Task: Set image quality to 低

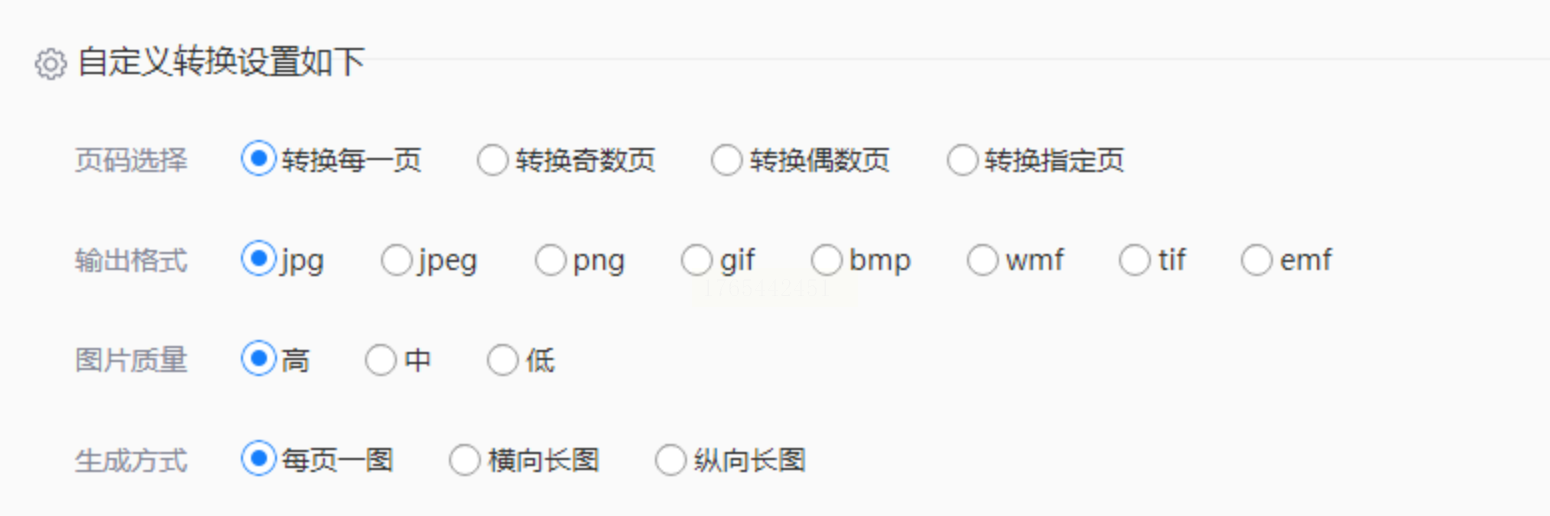Action: pos(503,360)
